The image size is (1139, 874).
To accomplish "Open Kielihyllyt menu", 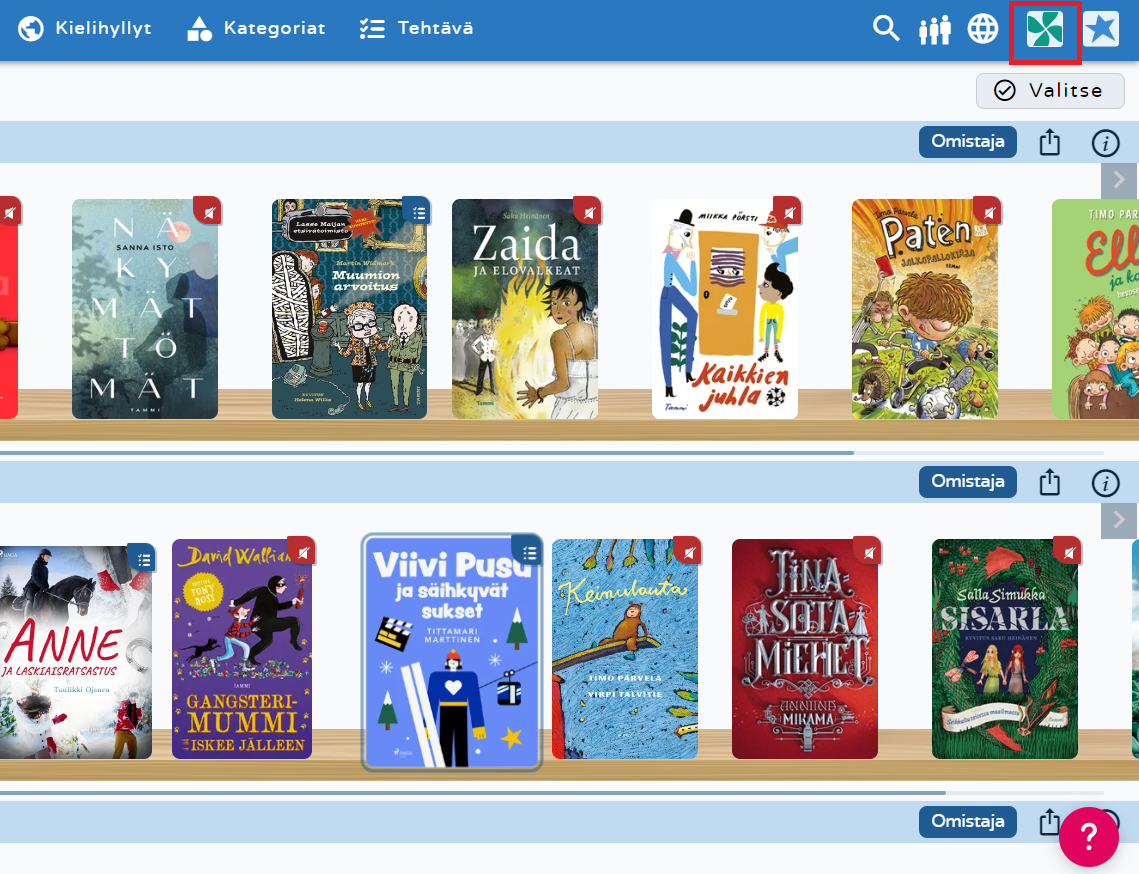I will coord(84,28).
